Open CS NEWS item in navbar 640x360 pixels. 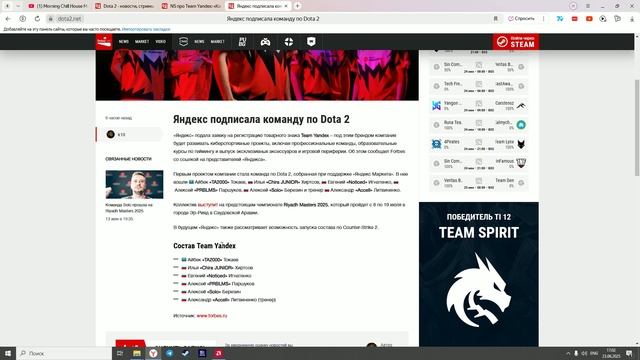[x=199, y=42]
